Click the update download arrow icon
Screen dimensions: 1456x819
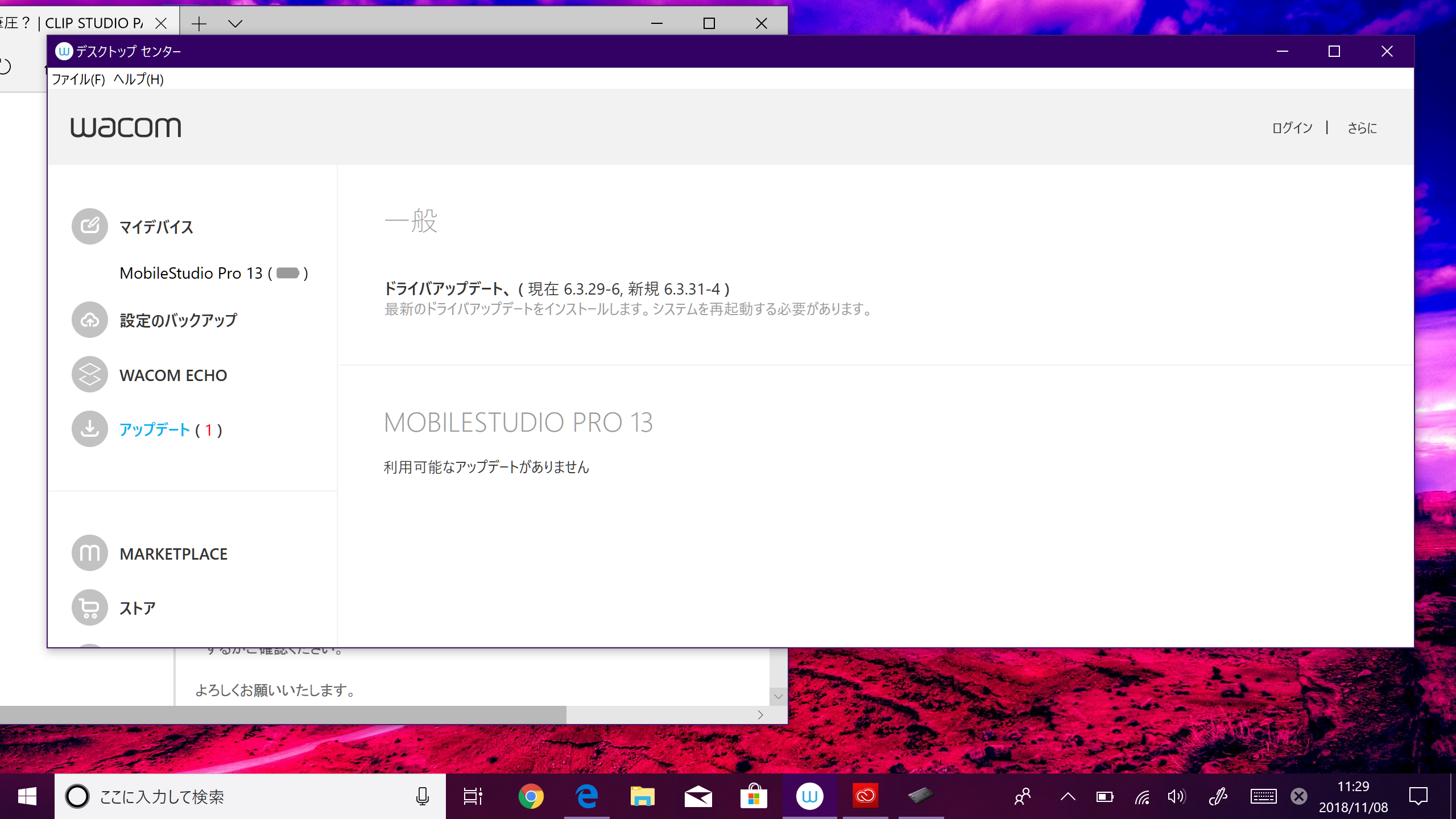click(89, 429)
